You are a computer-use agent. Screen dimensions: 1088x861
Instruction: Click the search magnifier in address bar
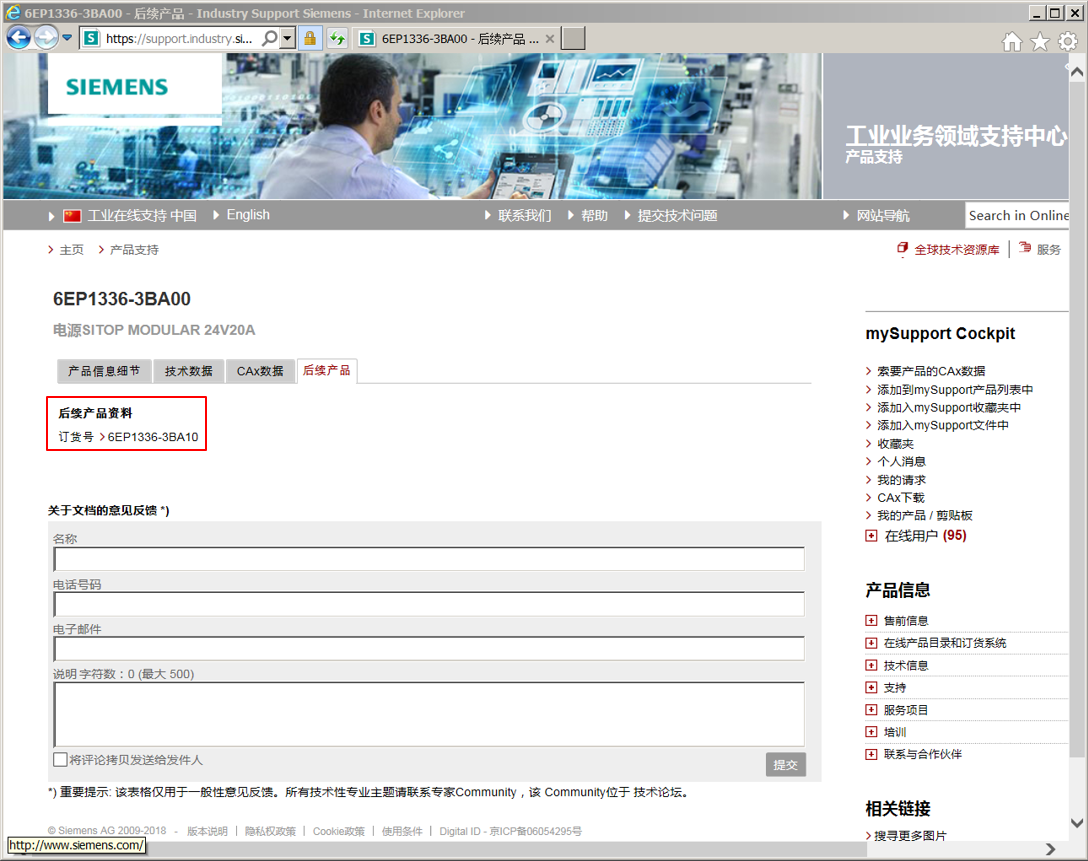tap(269, 38)
